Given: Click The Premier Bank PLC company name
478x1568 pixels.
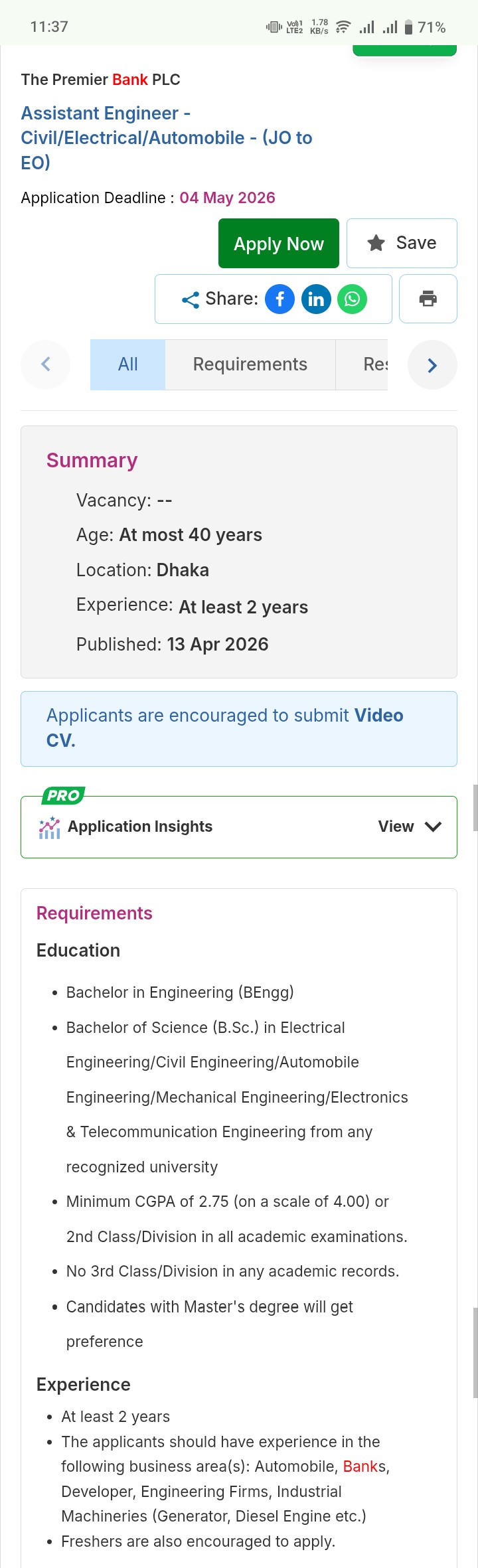Looking at the screenshot, I should [101, 80].
